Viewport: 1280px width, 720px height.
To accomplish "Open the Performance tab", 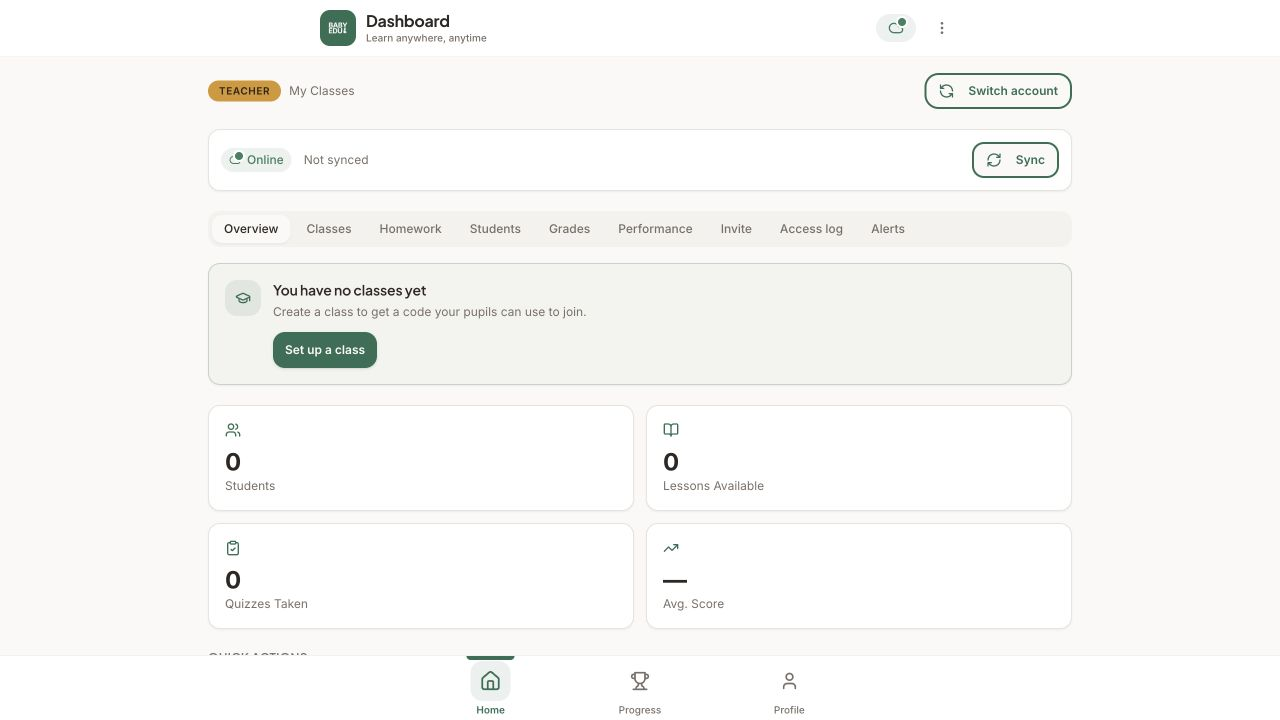I will click(x=655, y=229).
